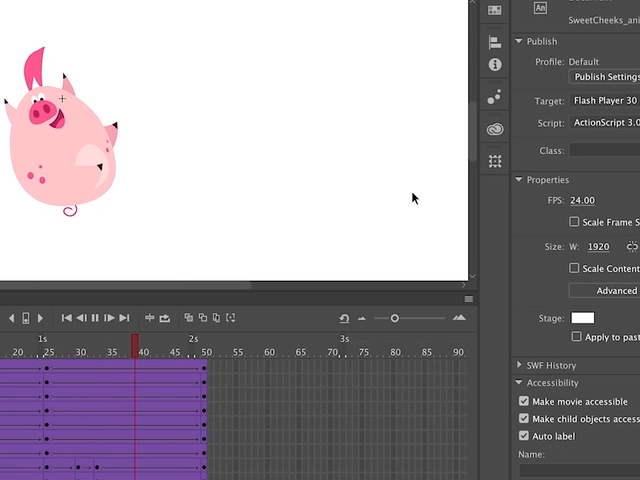The image size is (640, 480).
Task: Go to last frame
Action: 124,318
